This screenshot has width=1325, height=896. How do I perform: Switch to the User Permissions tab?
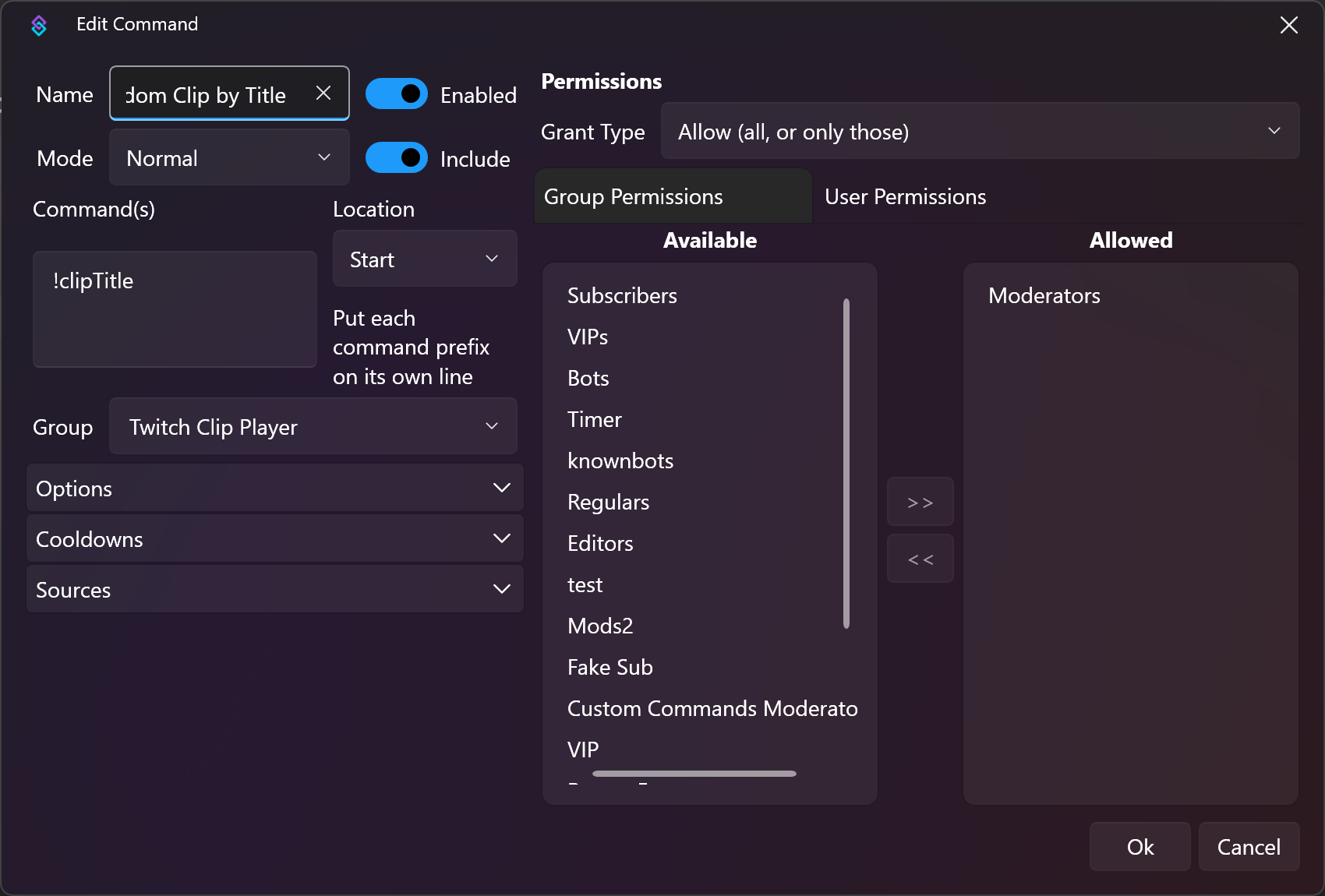tap(905, 196)
